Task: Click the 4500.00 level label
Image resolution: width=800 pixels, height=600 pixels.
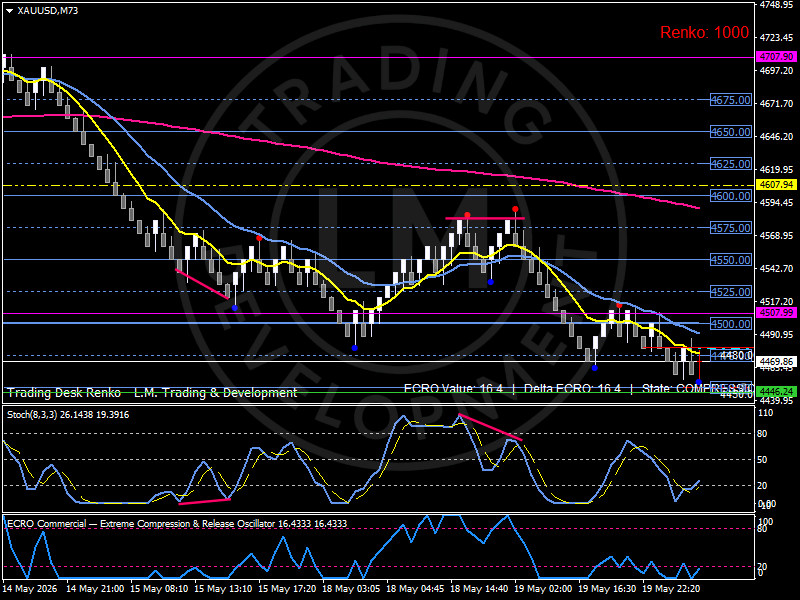Action: pyautogui.click(x=731, y=324)
